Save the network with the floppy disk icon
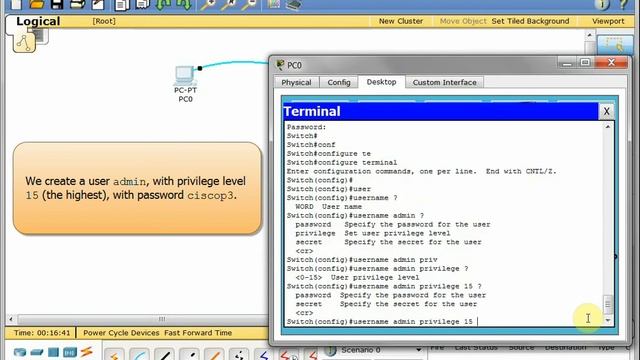 (57, 4)
